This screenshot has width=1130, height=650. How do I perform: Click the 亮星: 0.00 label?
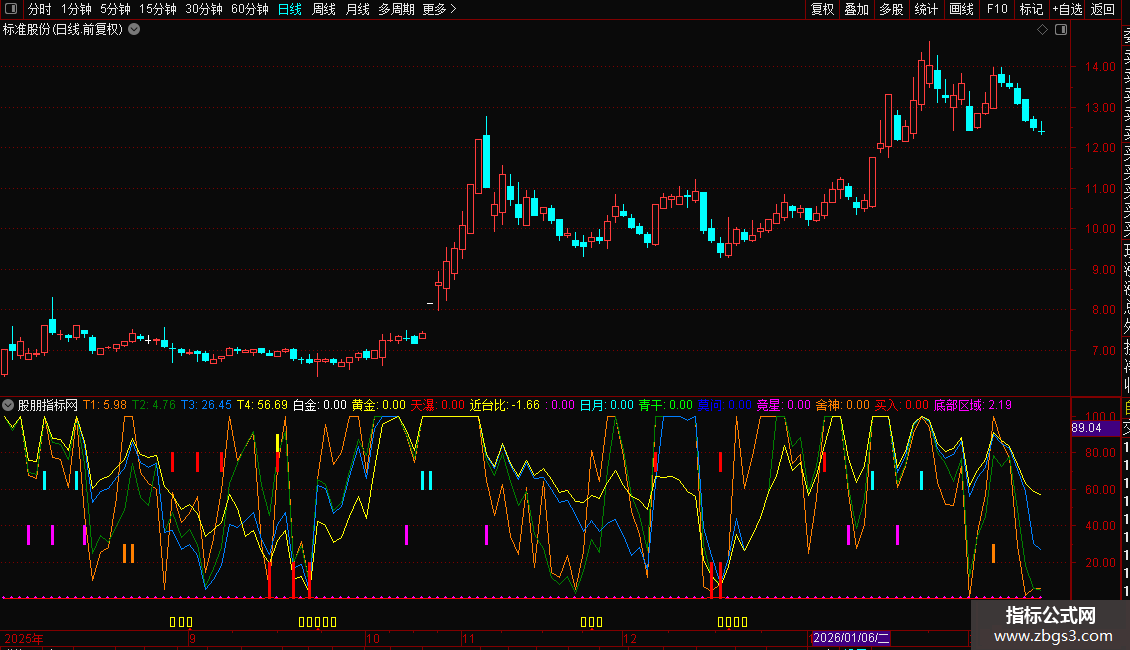[784, 406]
